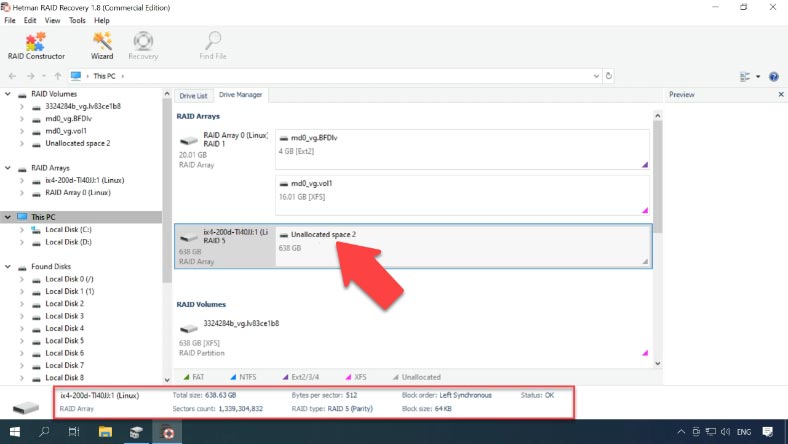Select RAID Array 0 drive icon in Drive Manager
The image size is (788, 444).
[x=189, y=140]
